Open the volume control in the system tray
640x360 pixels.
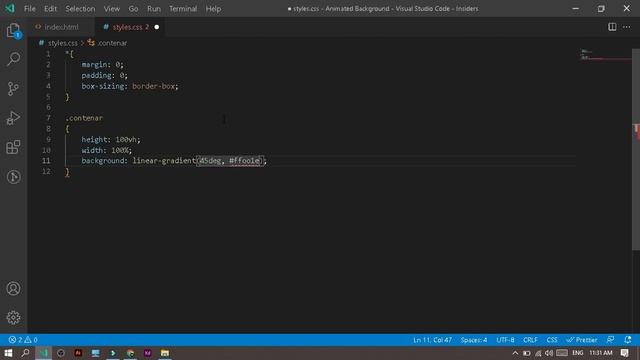(549, 353)
